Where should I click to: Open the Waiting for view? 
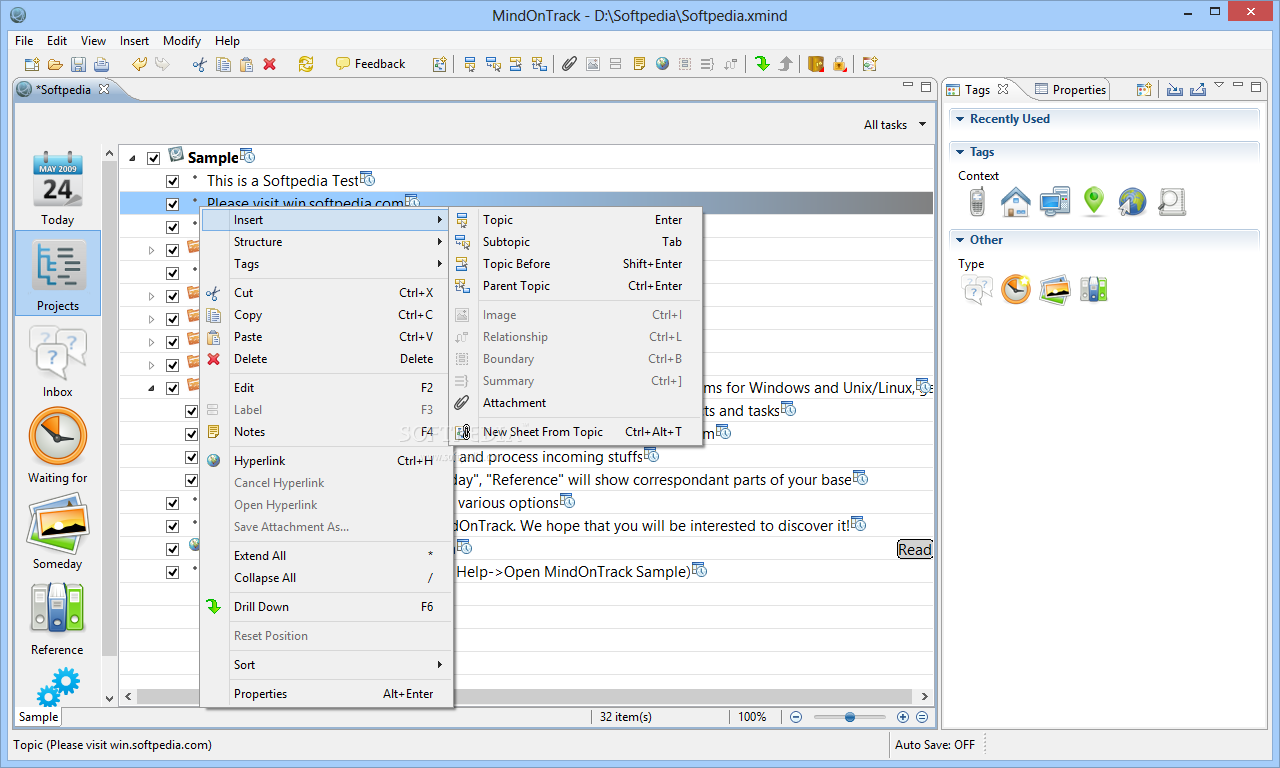coord(57,446)
